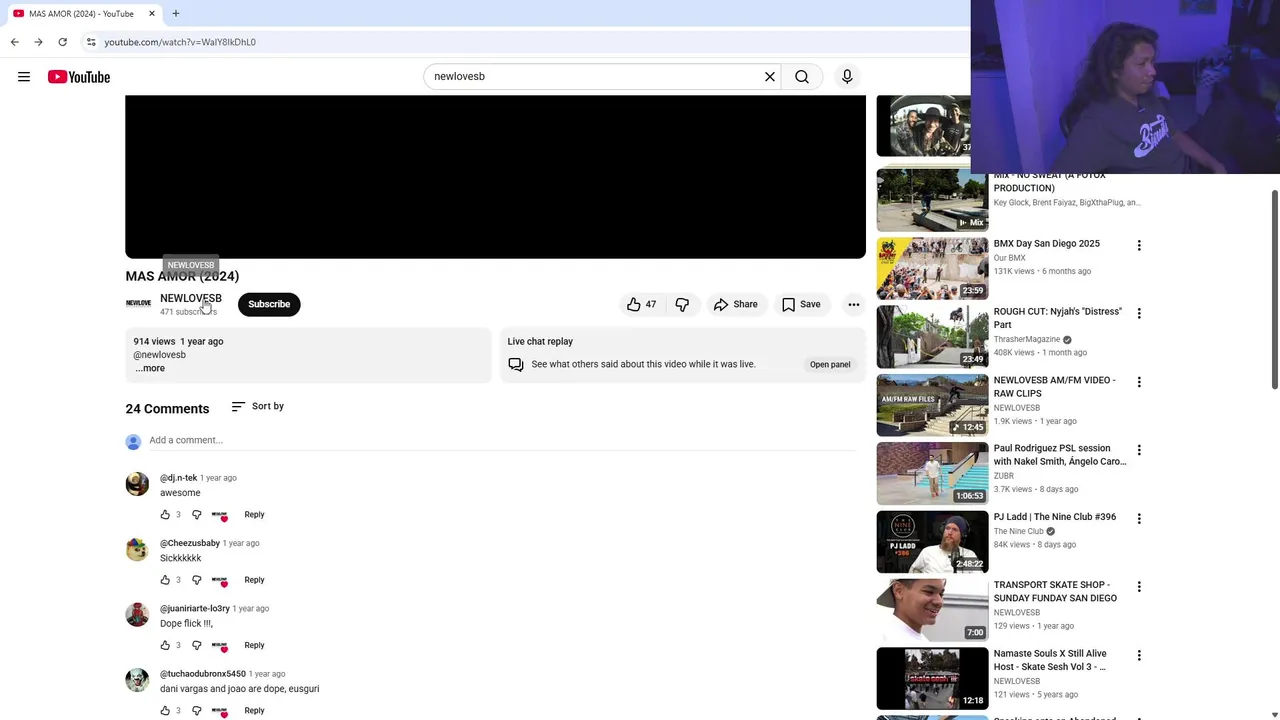1280x720 pixels.
Task: Reply to the @juaniriarte-lo3ry comment
Action: tap(254, 645)
